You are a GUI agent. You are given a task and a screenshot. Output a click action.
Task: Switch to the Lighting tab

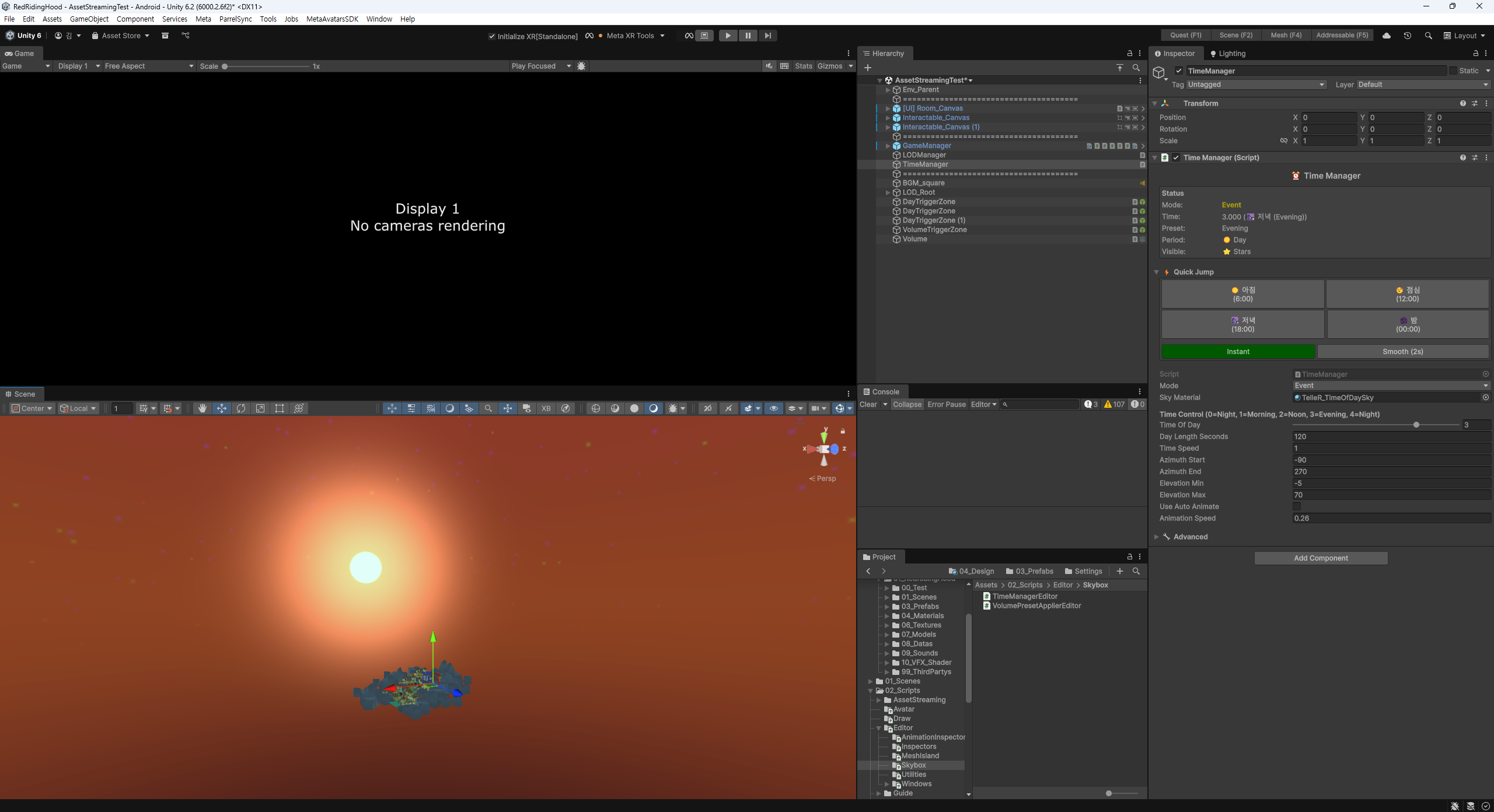click(1228, 54)
